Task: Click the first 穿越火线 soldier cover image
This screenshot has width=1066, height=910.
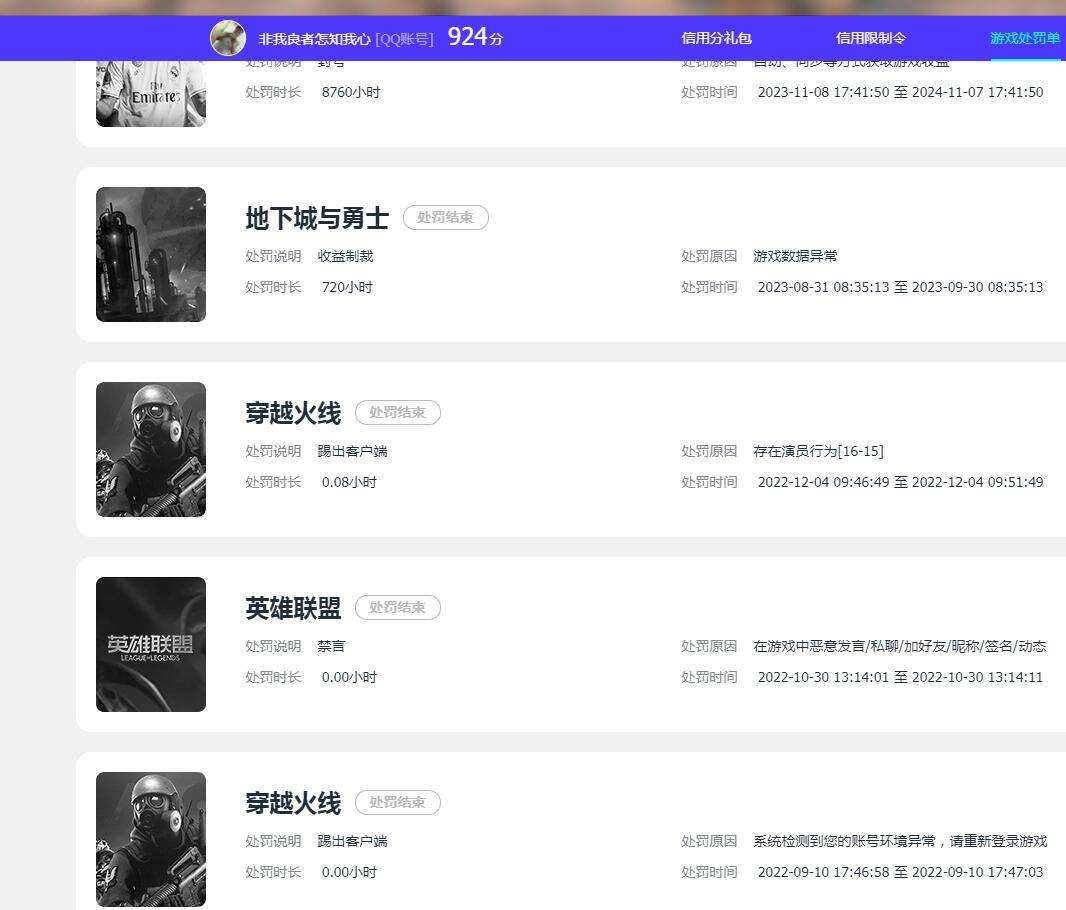Action: (151, 449)
